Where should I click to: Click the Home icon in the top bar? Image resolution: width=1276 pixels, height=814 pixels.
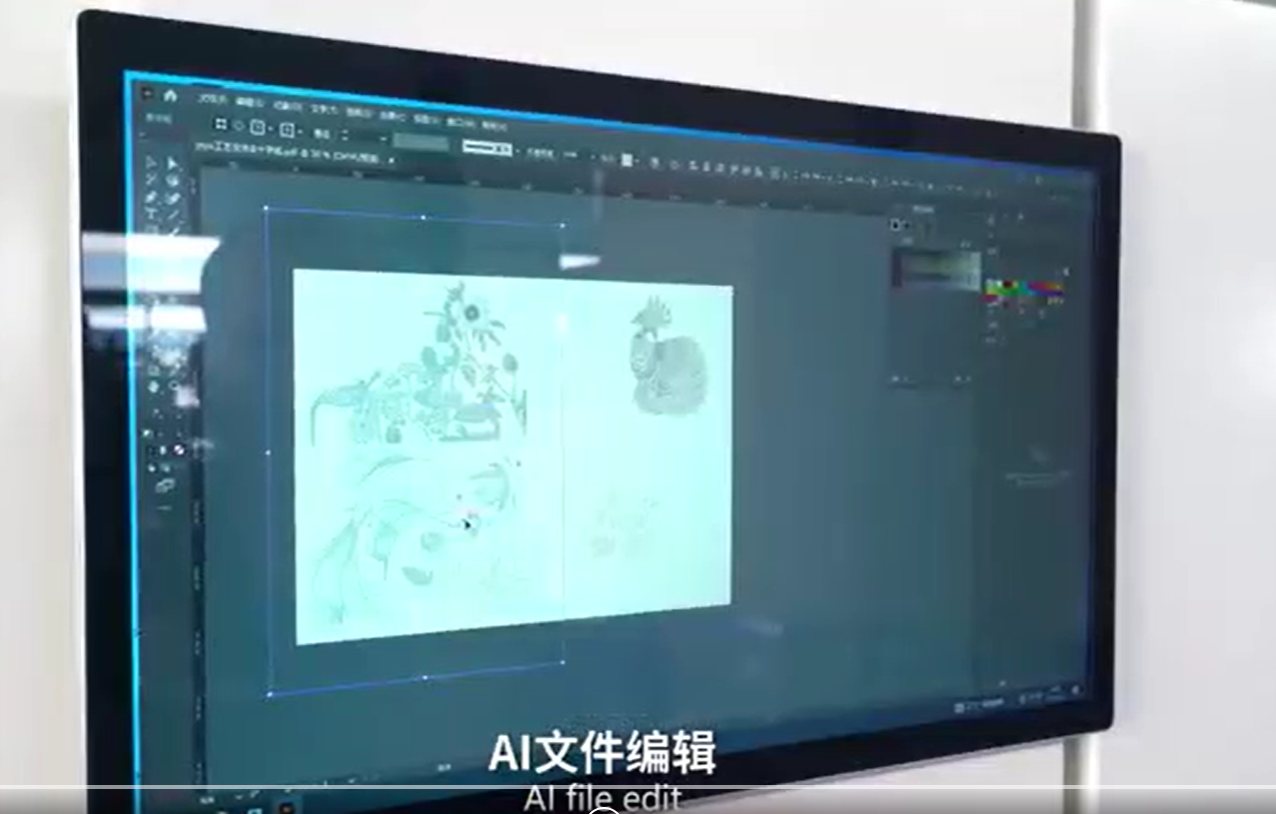tap(170, 95)
